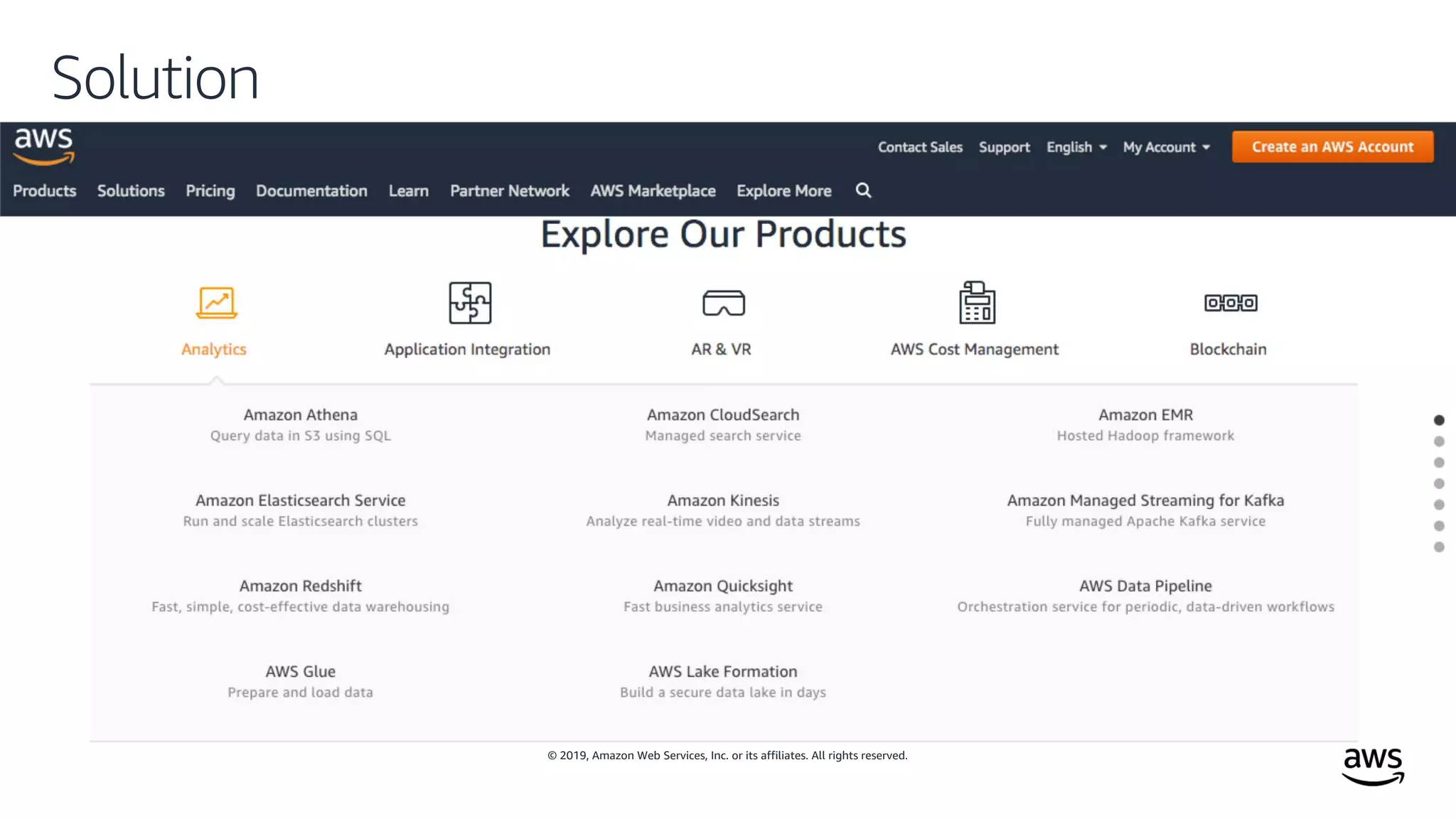Select the seventh (last) page dot
1456x819 pixels.
pyautogui.click(x=1439, y=547)
